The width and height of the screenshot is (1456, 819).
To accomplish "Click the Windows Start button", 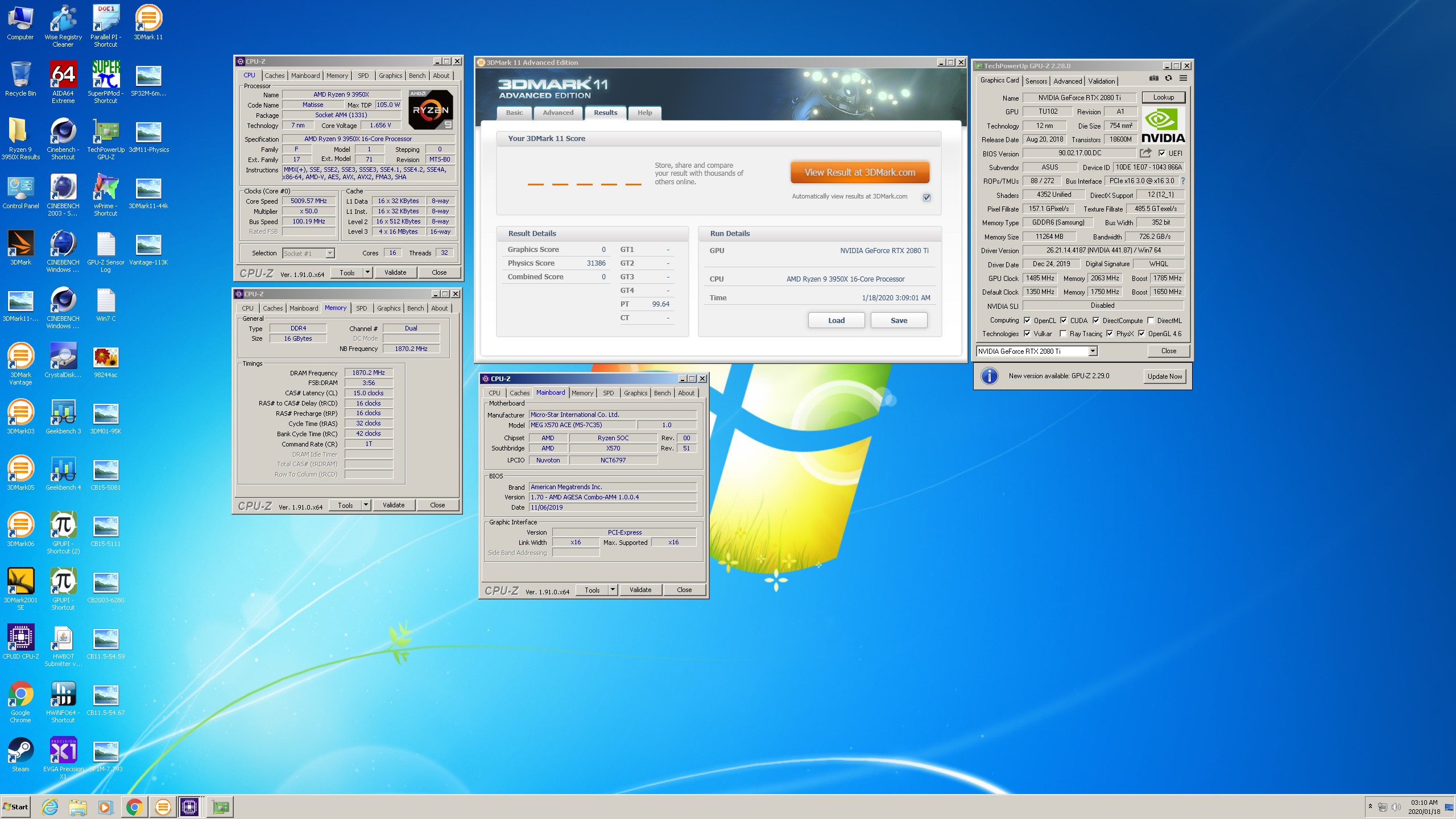I will pyautogui.click(x=16, y=806).
